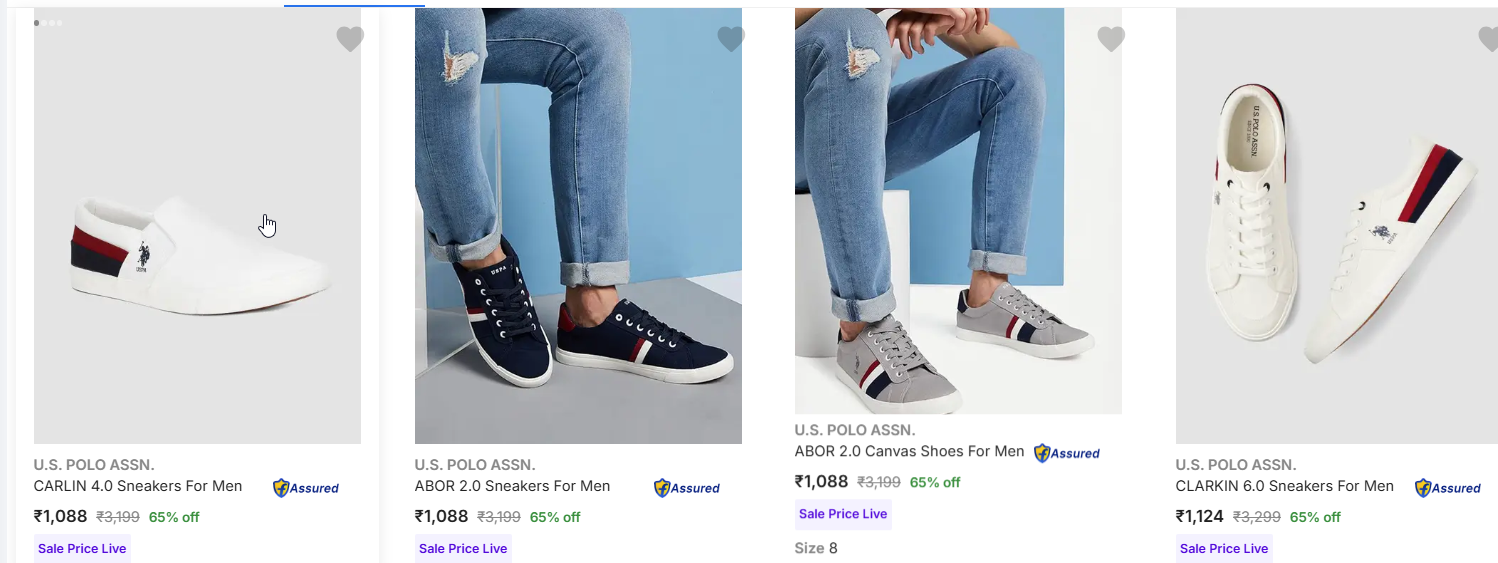Click Assured badge next to CARLIN 4.0

pos(306,488)
